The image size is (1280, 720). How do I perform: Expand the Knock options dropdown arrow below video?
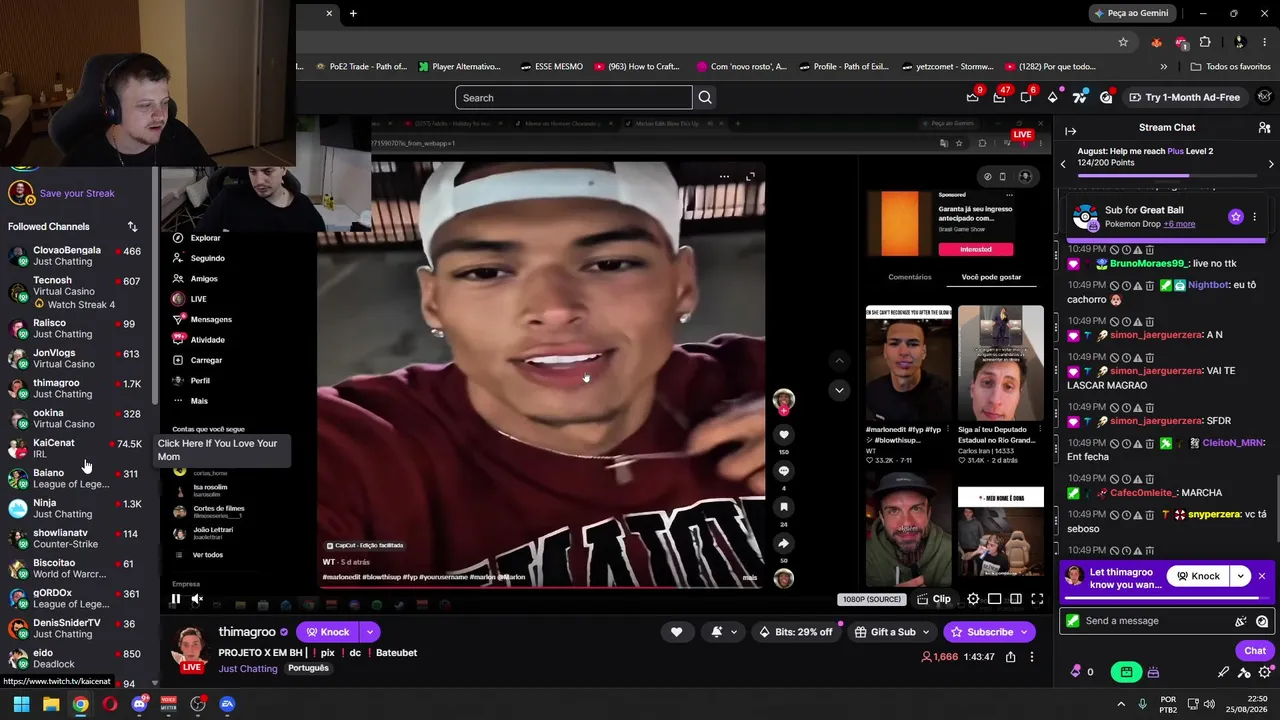pyautogui.click(x=370, y=632)
